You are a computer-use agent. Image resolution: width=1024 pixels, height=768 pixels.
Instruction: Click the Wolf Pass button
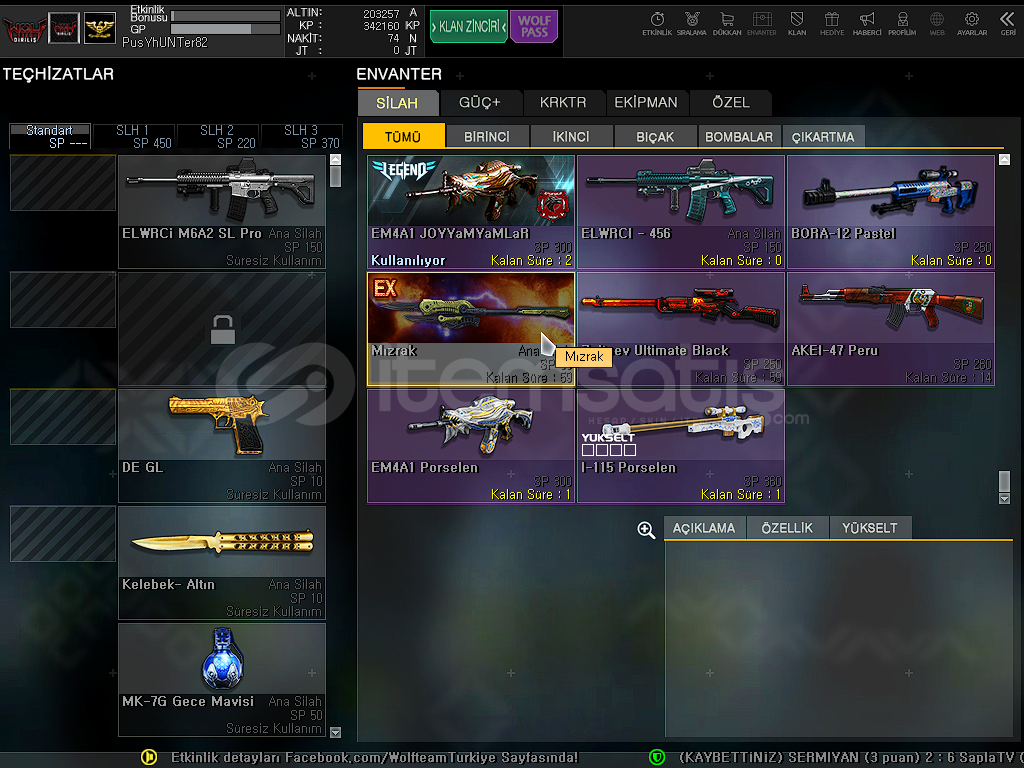pyautogui.click(x=534, y=27)
